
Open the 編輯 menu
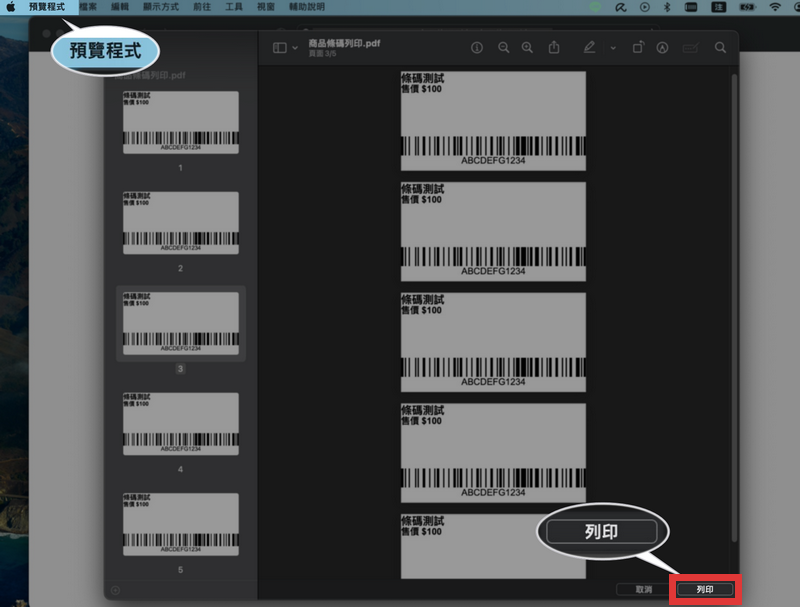pyautogui.click(x=120, y=7)
